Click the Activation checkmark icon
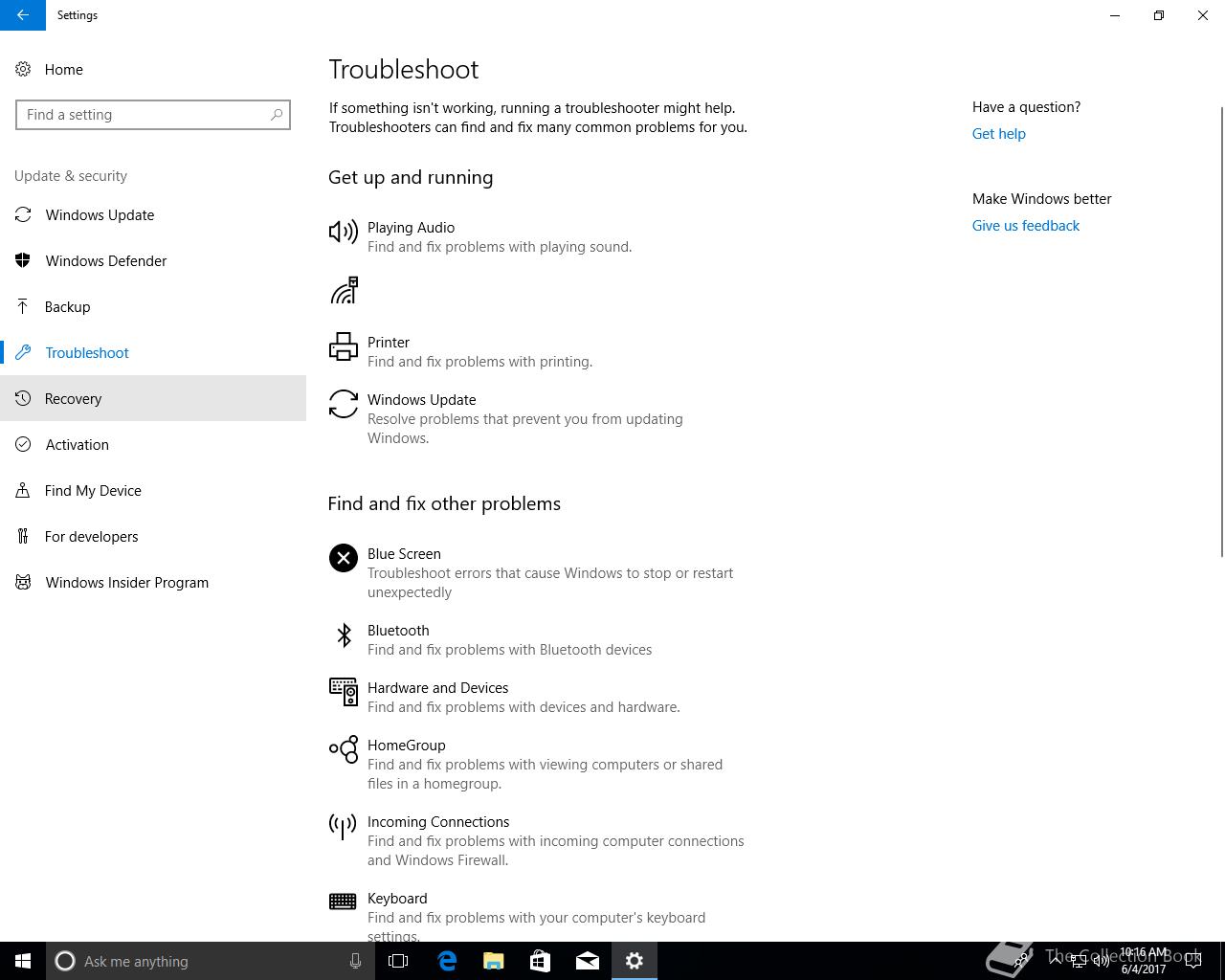 (23, 444)
